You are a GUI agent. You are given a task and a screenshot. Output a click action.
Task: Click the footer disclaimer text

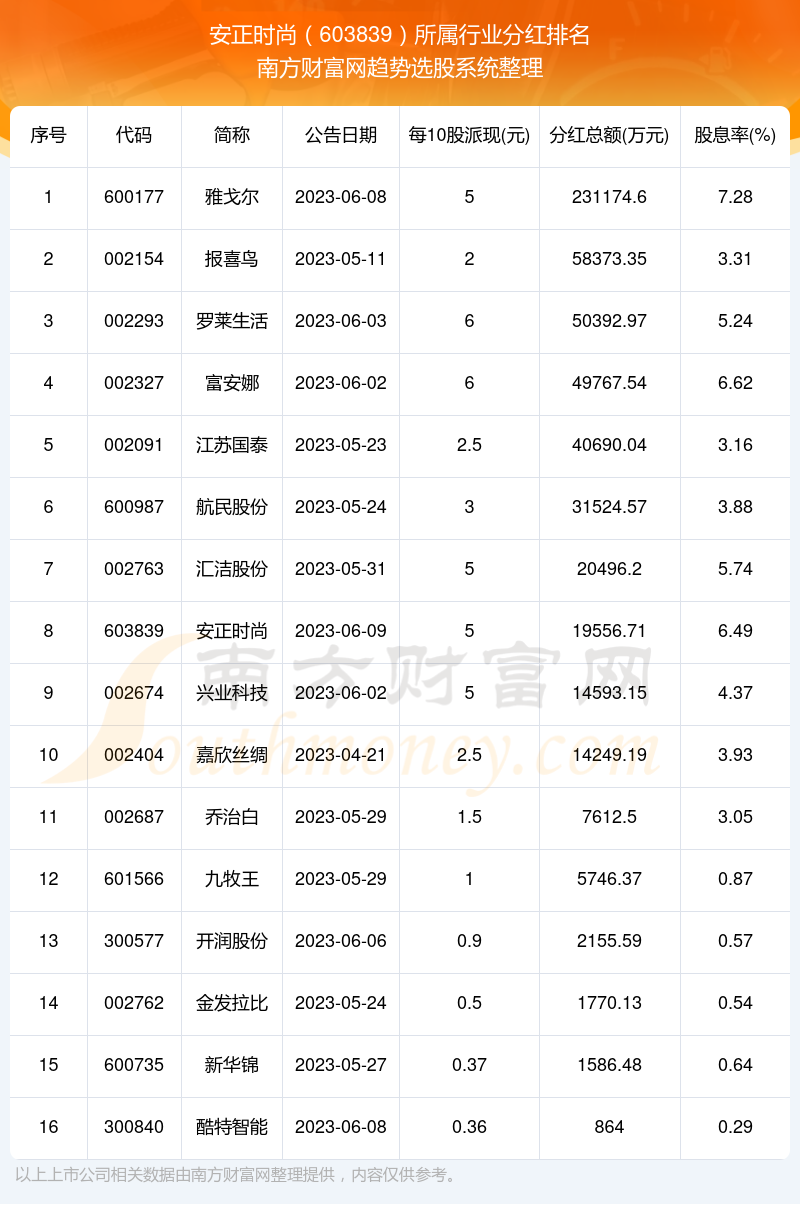coord(238,1175)
